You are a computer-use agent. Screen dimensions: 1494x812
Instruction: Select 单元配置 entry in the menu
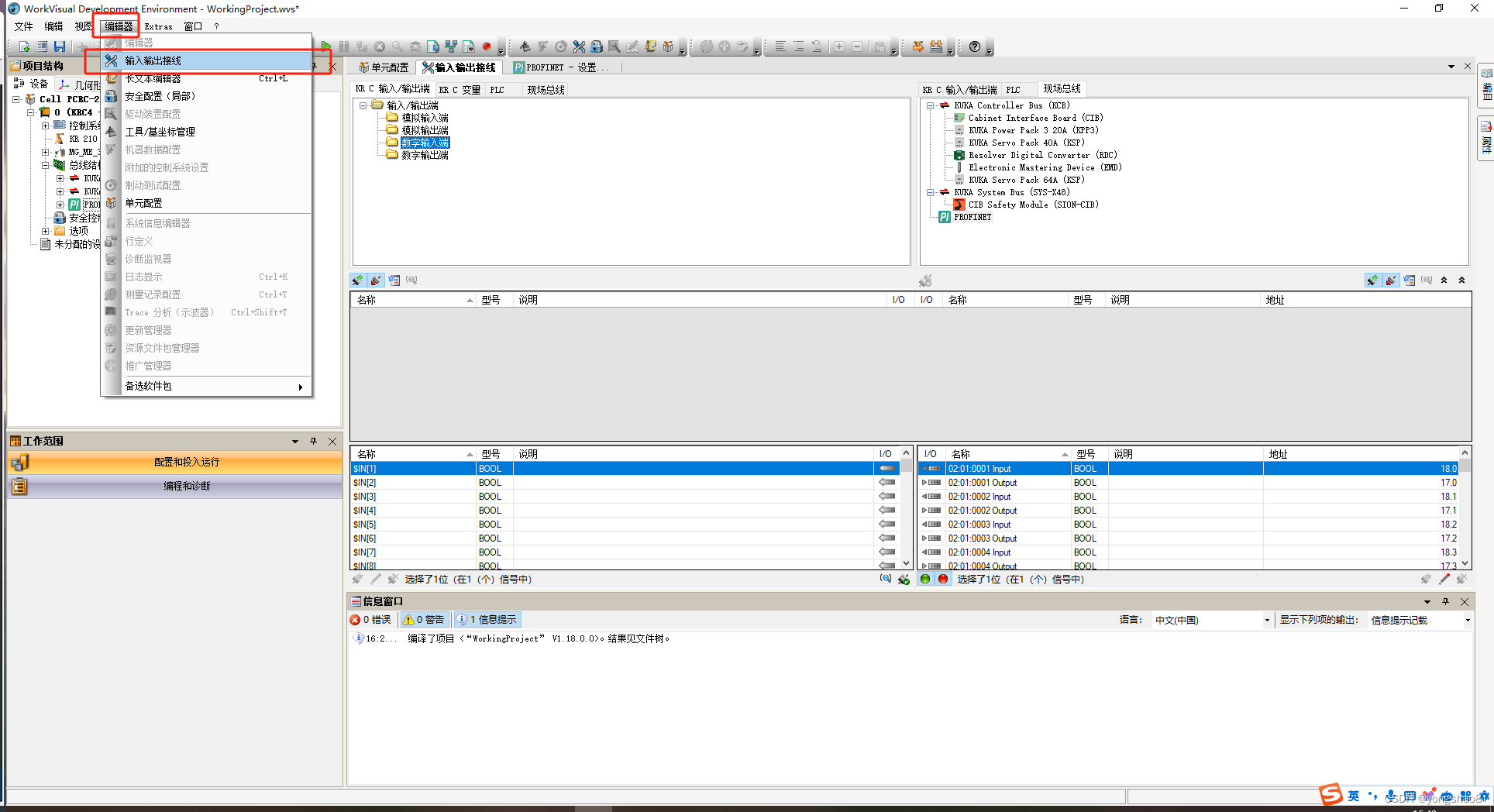coord(207,203)
